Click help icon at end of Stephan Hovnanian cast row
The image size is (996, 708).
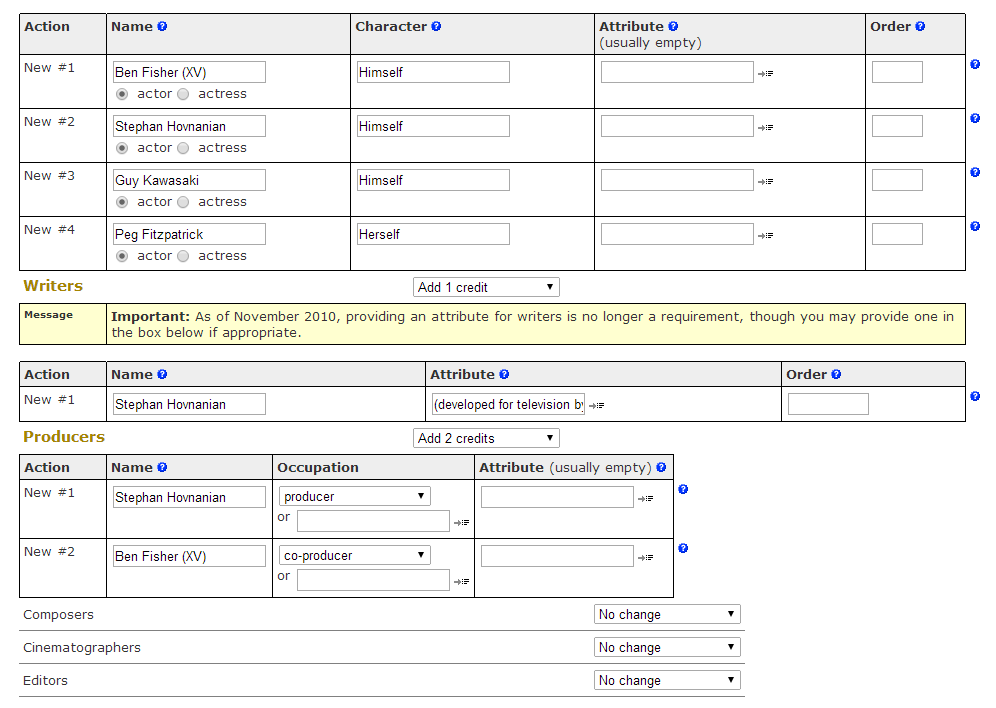(975, 118)
